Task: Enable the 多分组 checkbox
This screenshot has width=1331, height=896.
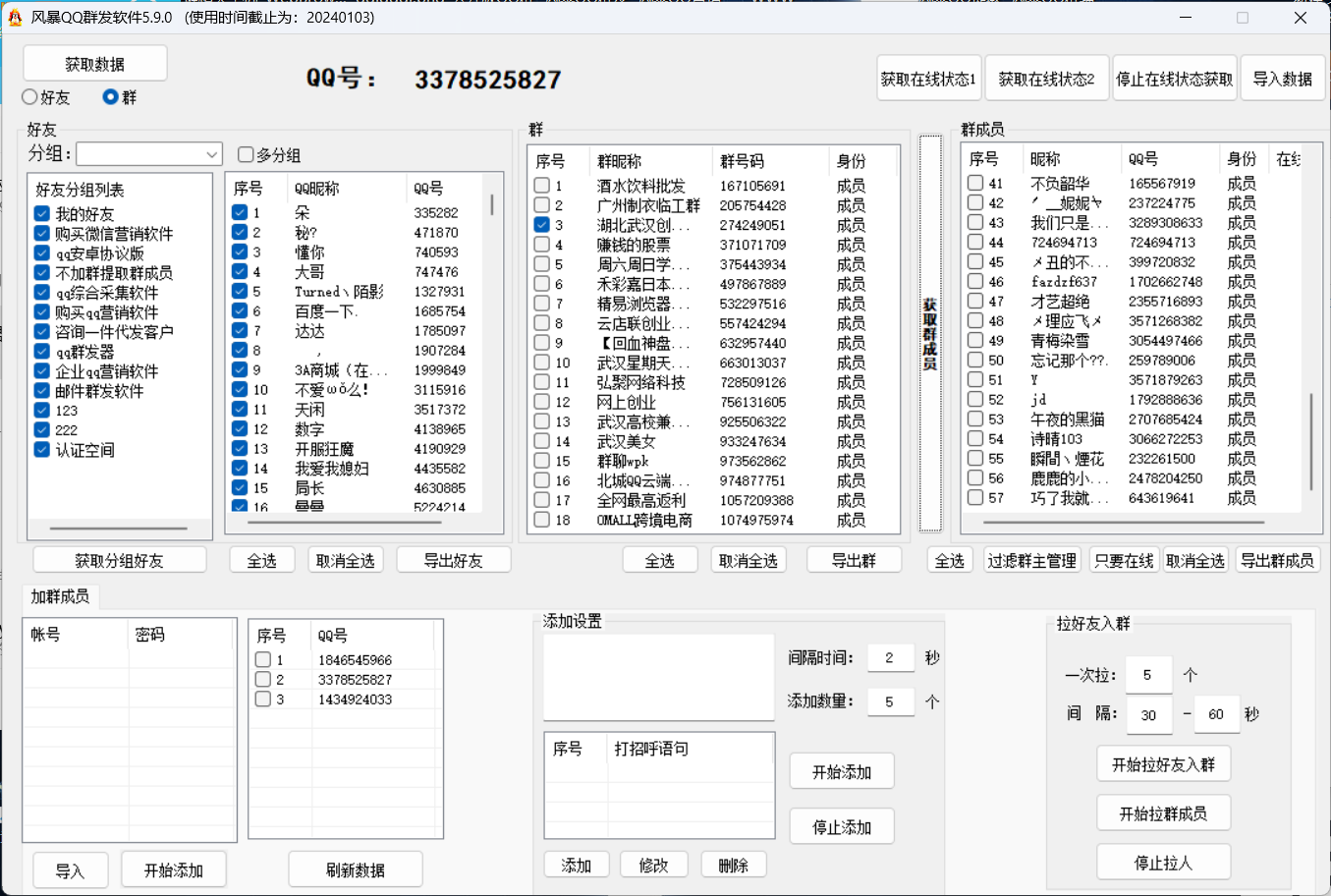Action: (246, 154)
